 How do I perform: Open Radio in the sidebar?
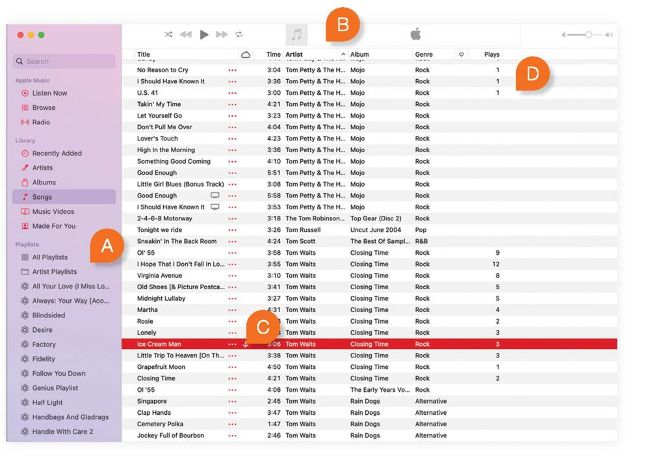40,122
